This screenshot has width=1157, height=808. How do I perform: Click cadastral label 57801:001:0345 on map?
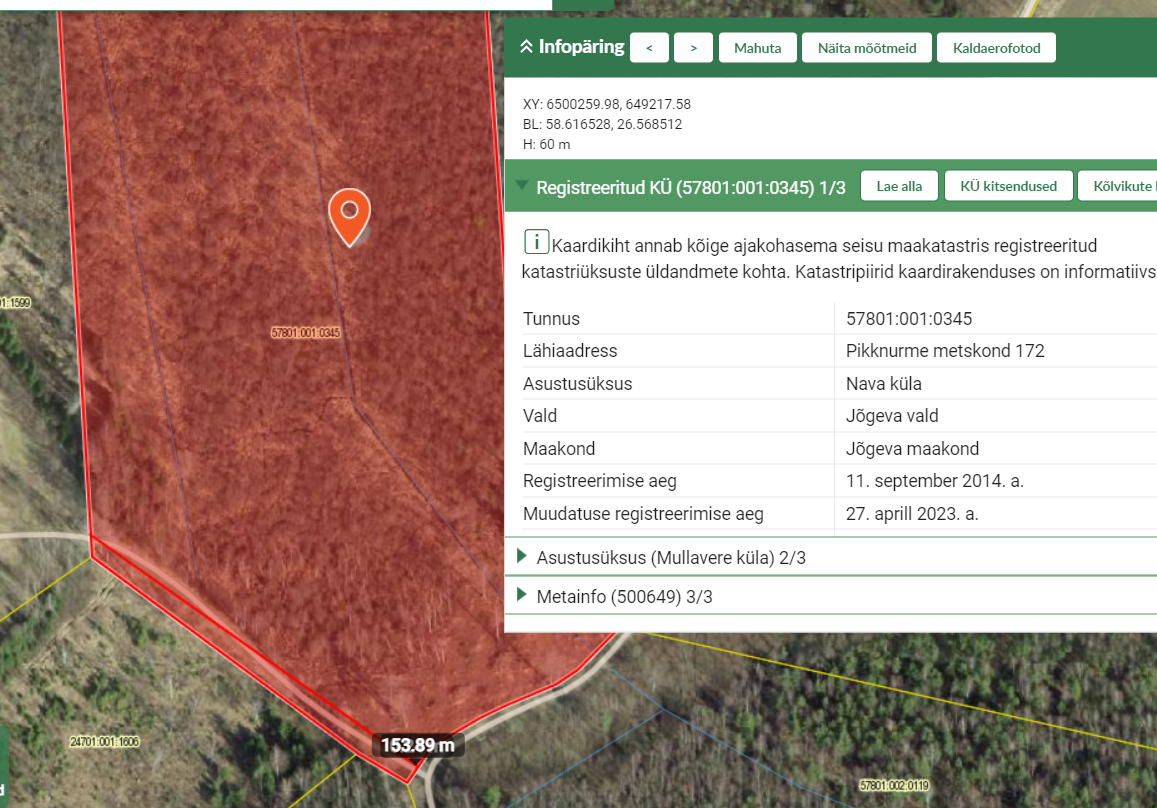click(306, 332)
